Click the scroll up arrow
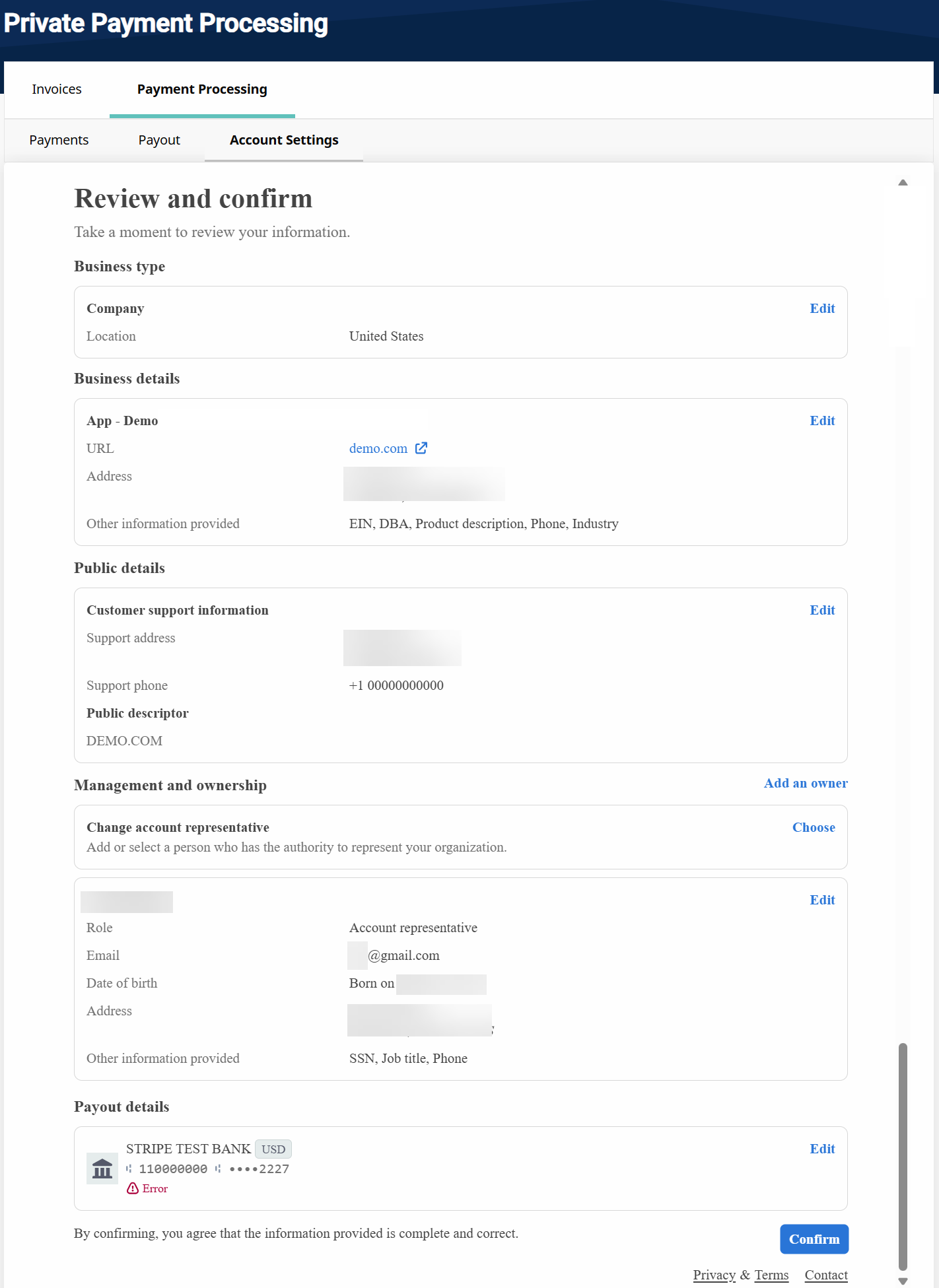The image size is (939, 1288). tap(903, 183)
